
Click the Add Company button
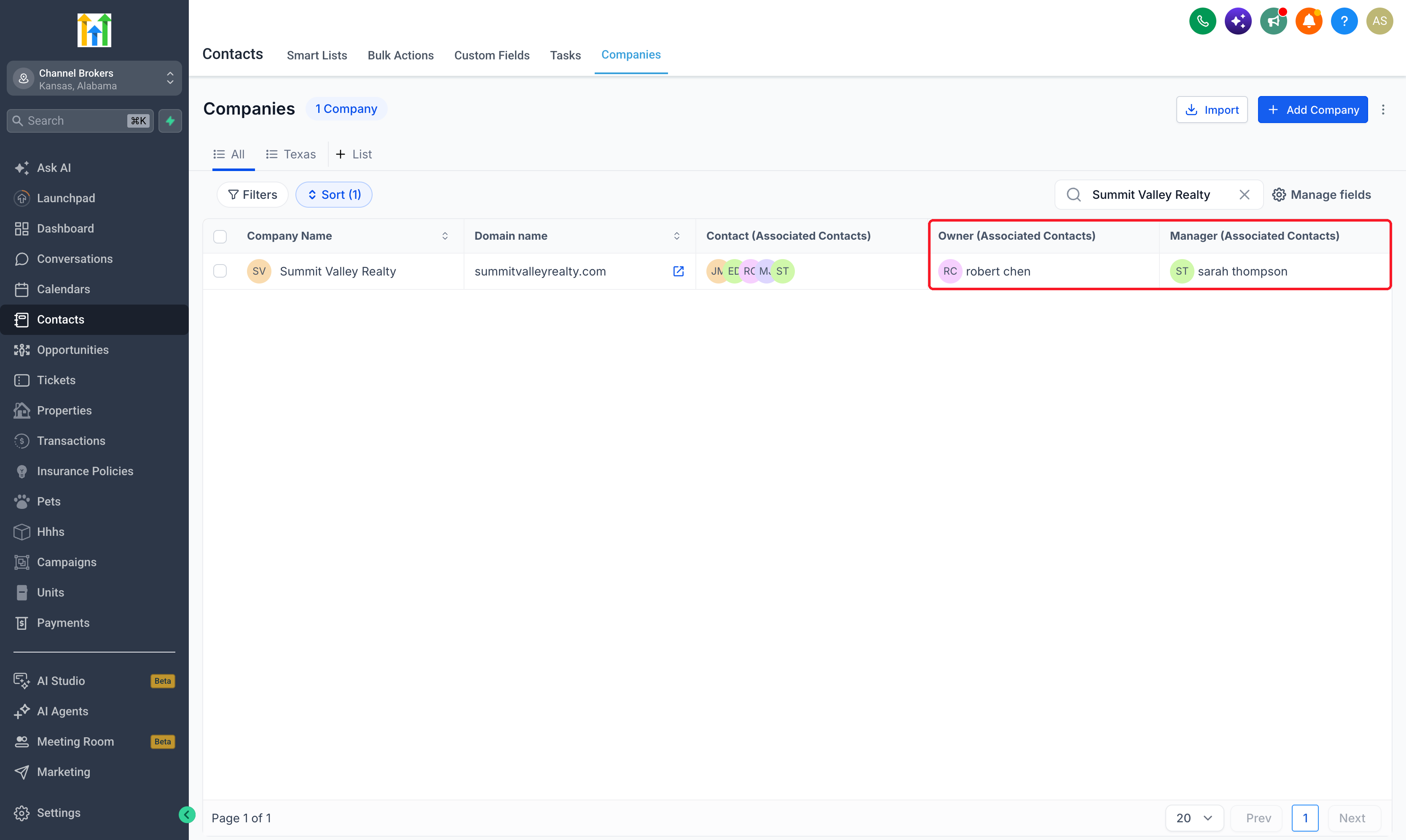(x=1312, y=110)
